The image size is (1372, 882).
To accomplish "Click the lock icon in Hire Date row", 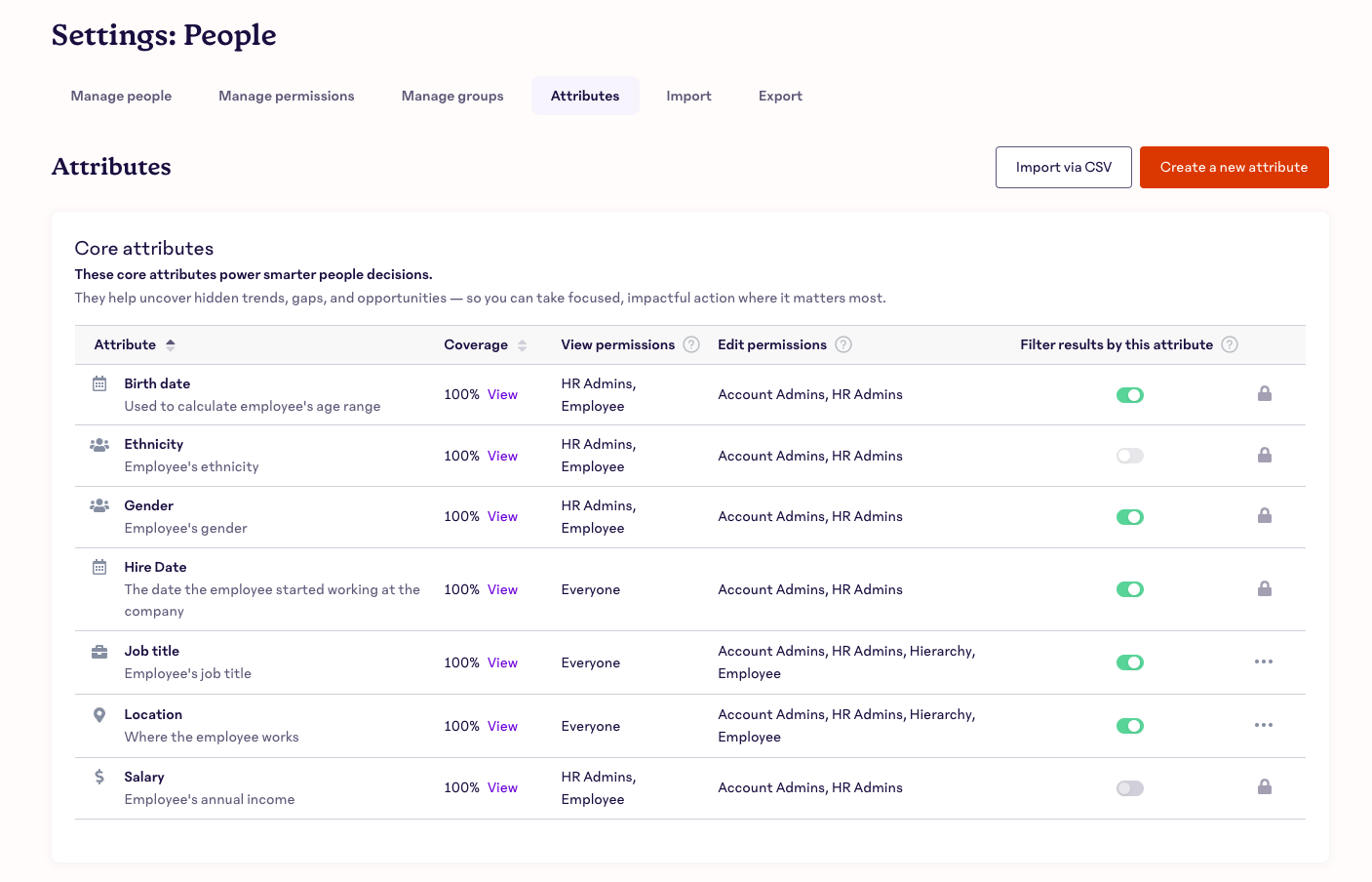I will point(1265,588).
